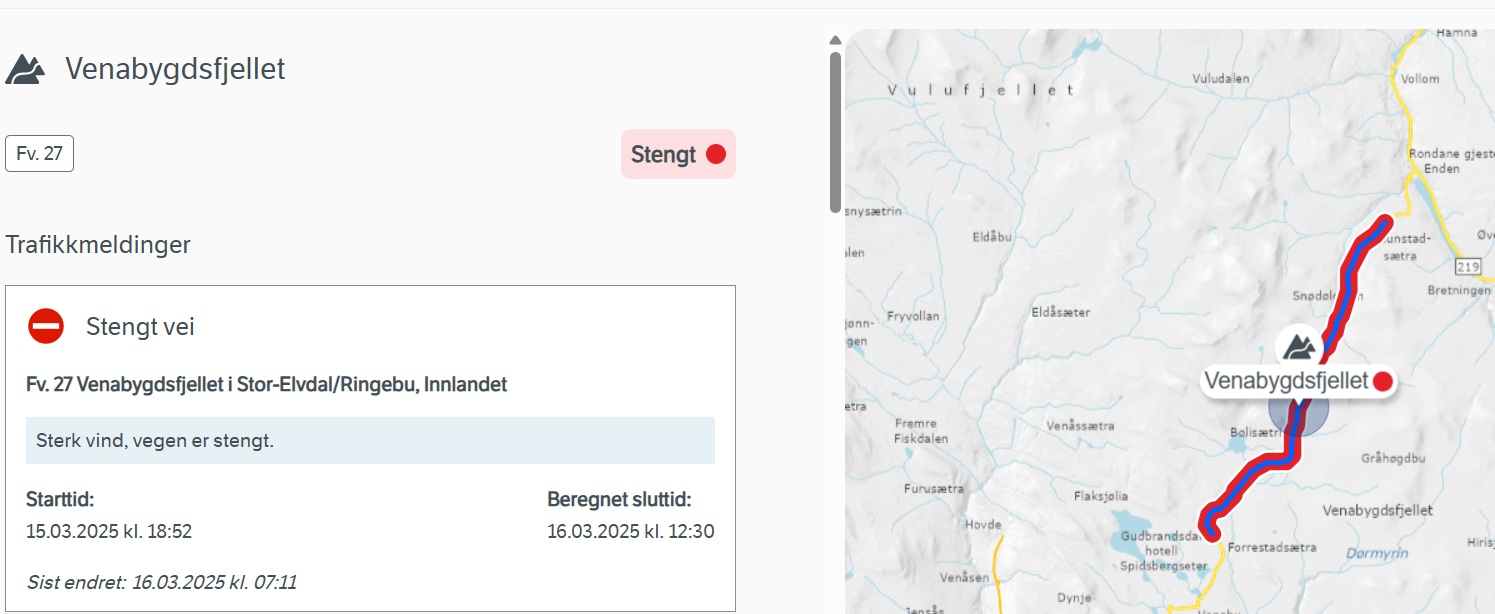Screen dimensions: 1495x614
Task: Click the 219 road number shield on map
Action: click(1468, 266)
